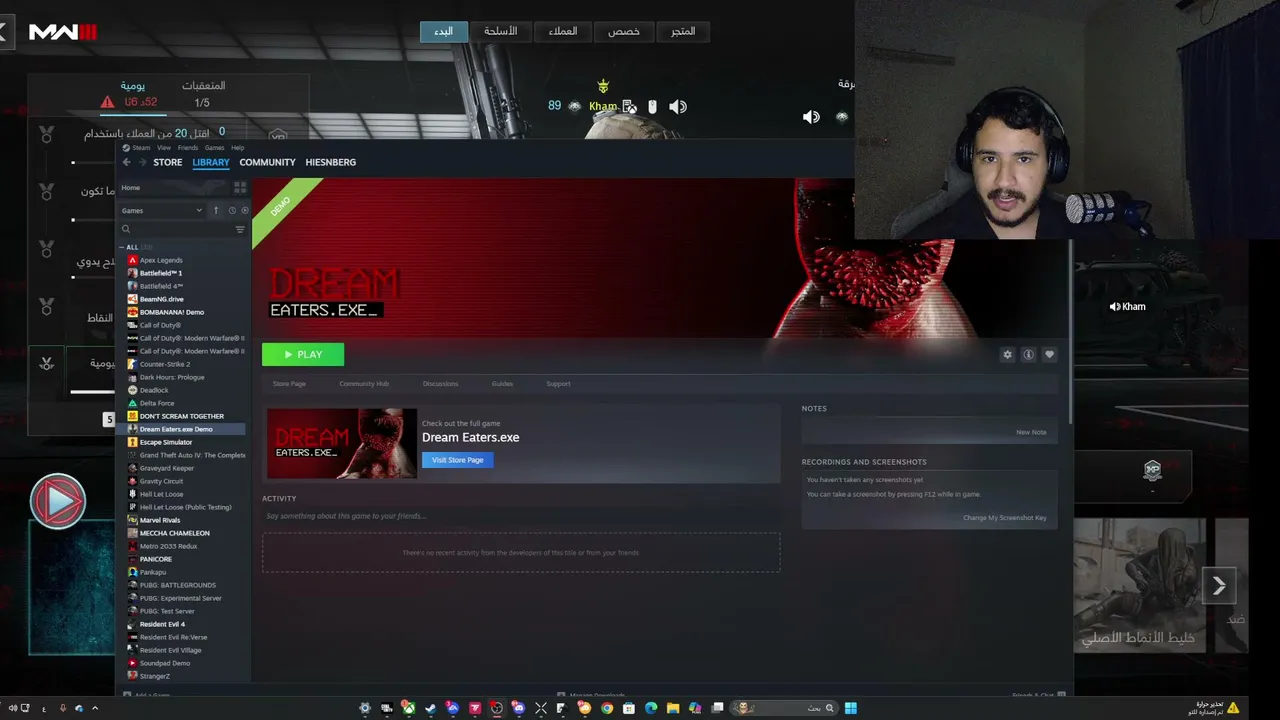Open the Windows Start menu
1280x720 pixels.
[850, 708]
